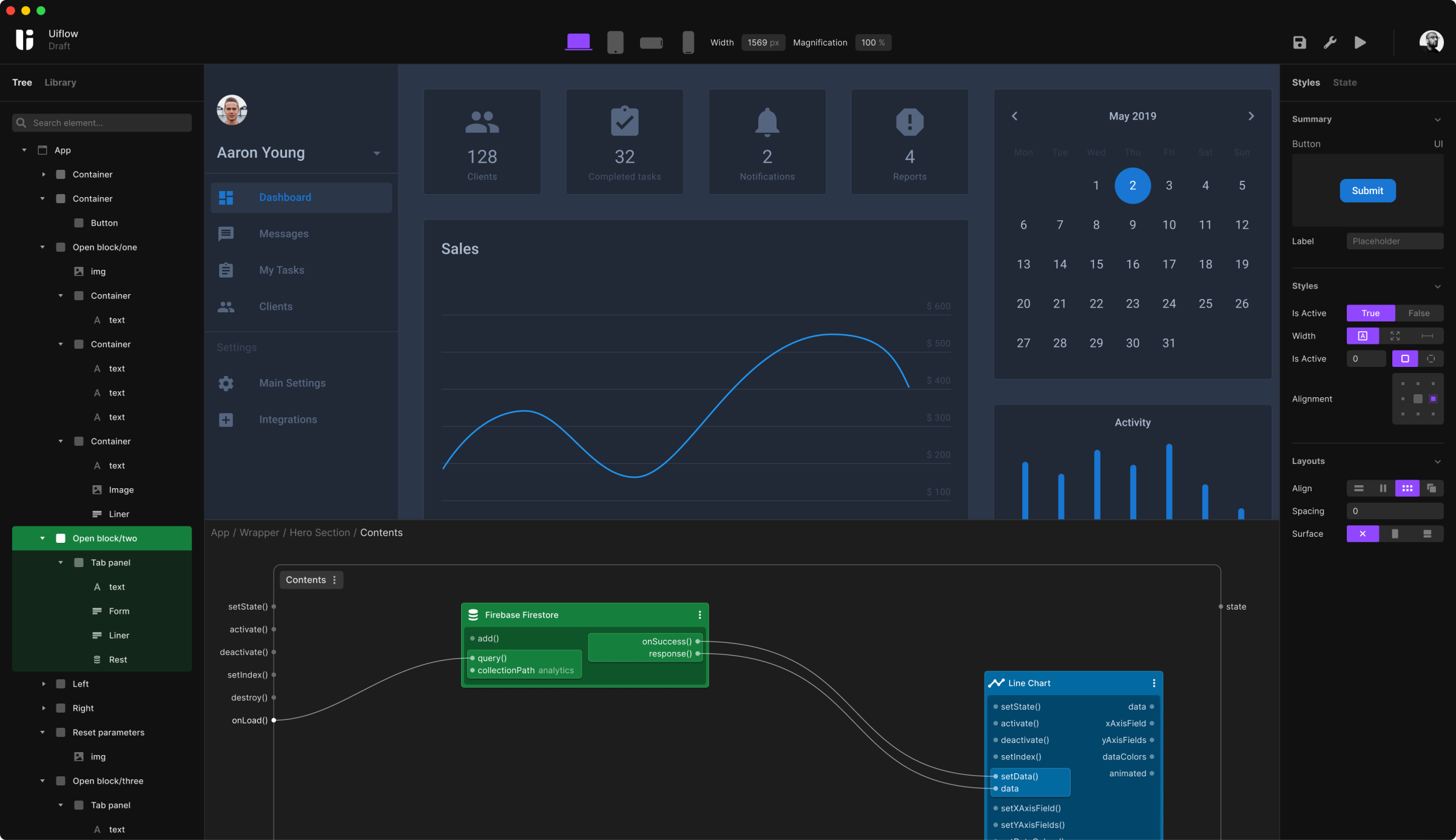This screenshot has height=840, width=1456.
Task: Switch to the tablet preview icon
Action: (615, 41)
